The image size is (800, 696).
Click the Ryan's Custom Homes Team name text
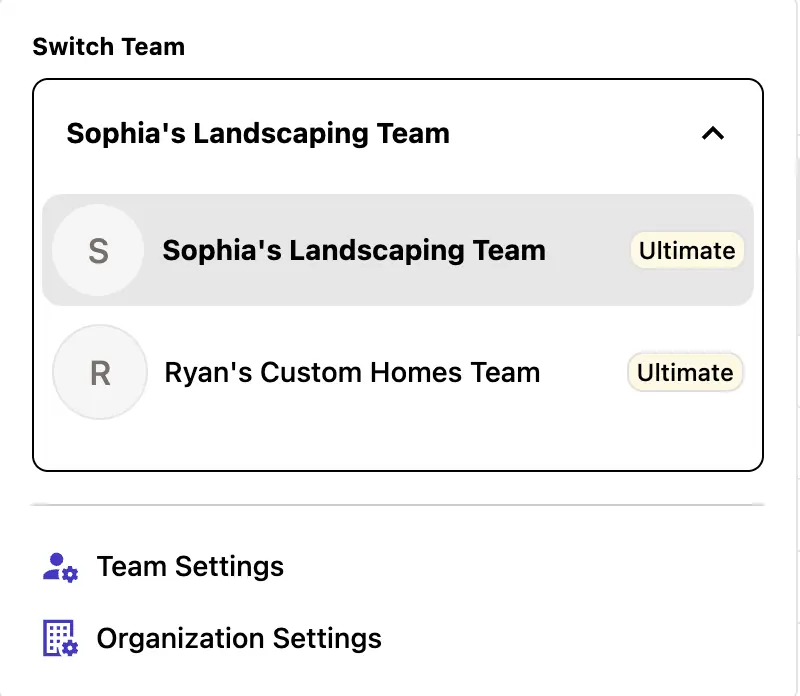pos(352,373)
